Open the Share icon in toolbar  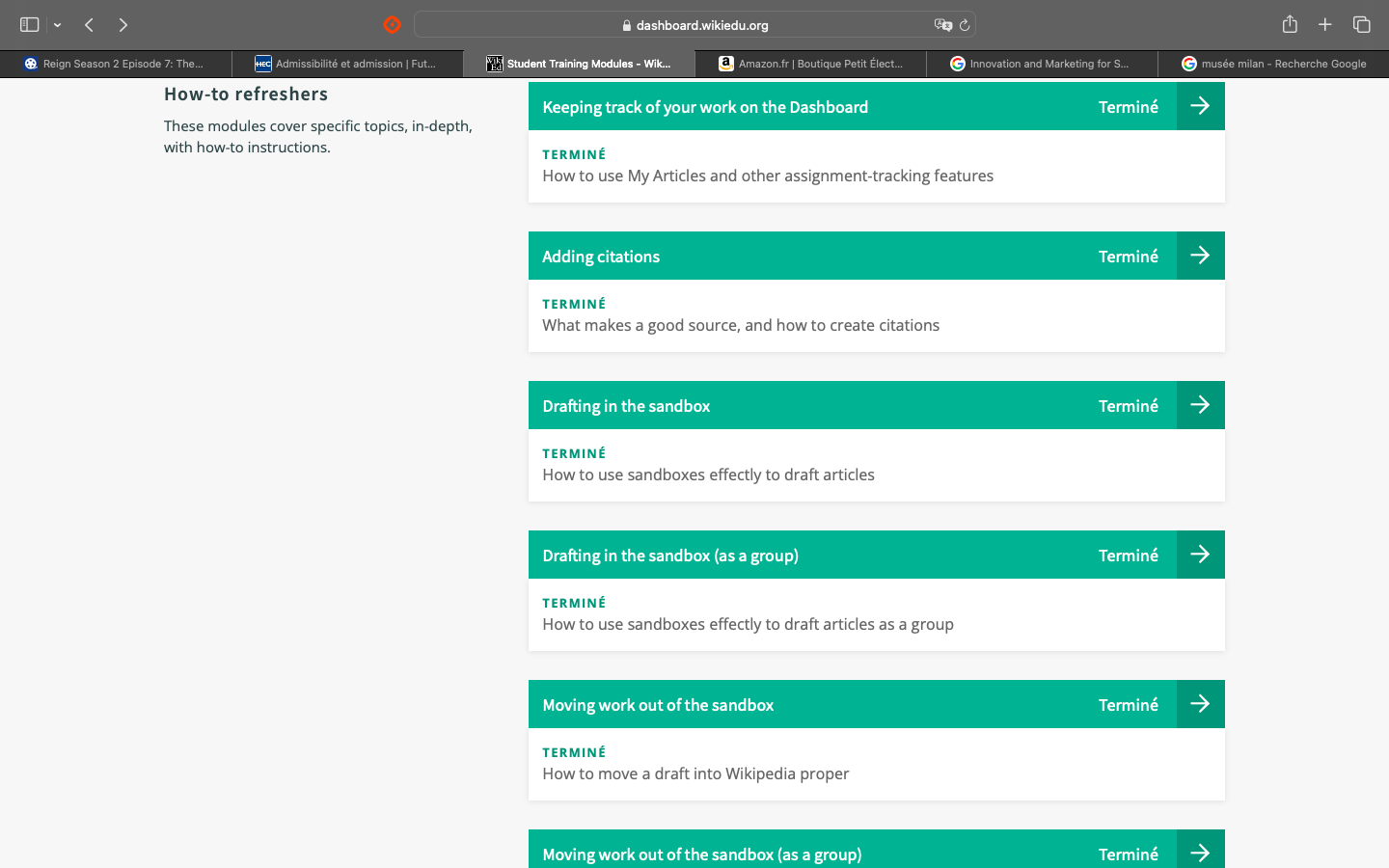click(1290, 24)
